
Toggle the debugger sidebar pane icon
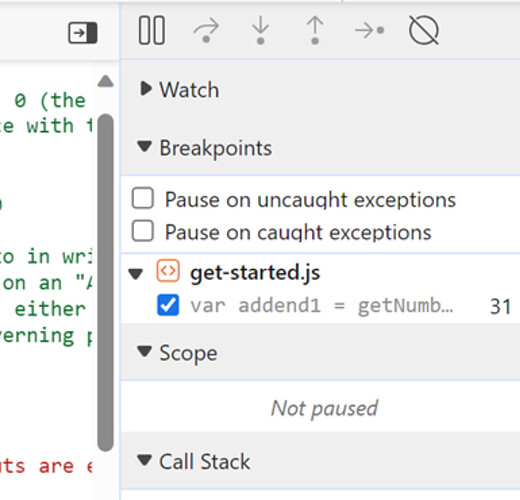[83, 33]
